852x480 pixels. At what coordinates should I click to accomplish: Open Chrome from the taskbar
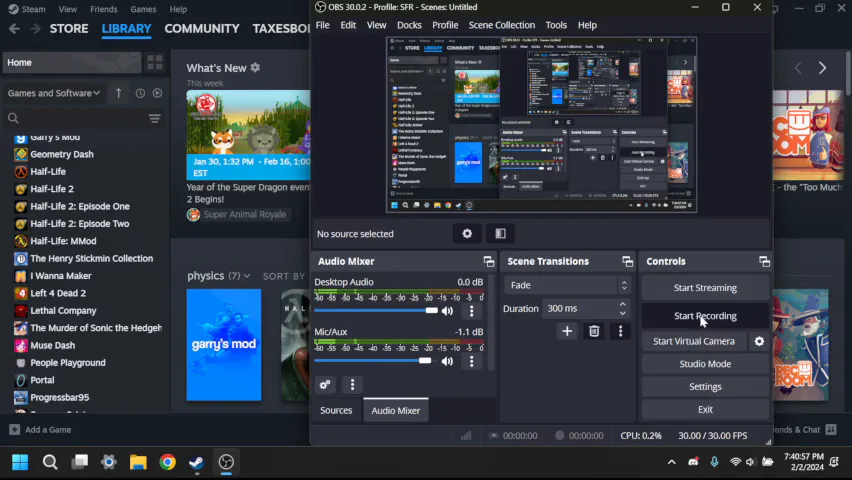167,462
